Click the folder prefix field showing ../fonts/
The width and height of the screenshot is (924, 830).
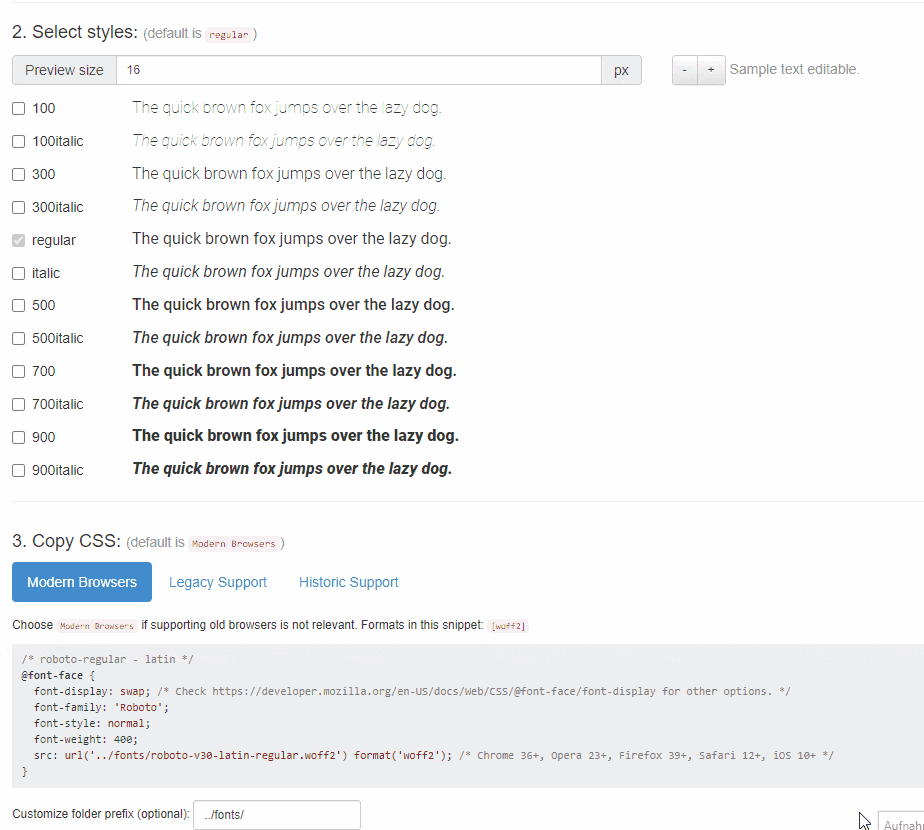tap(276, 814)
